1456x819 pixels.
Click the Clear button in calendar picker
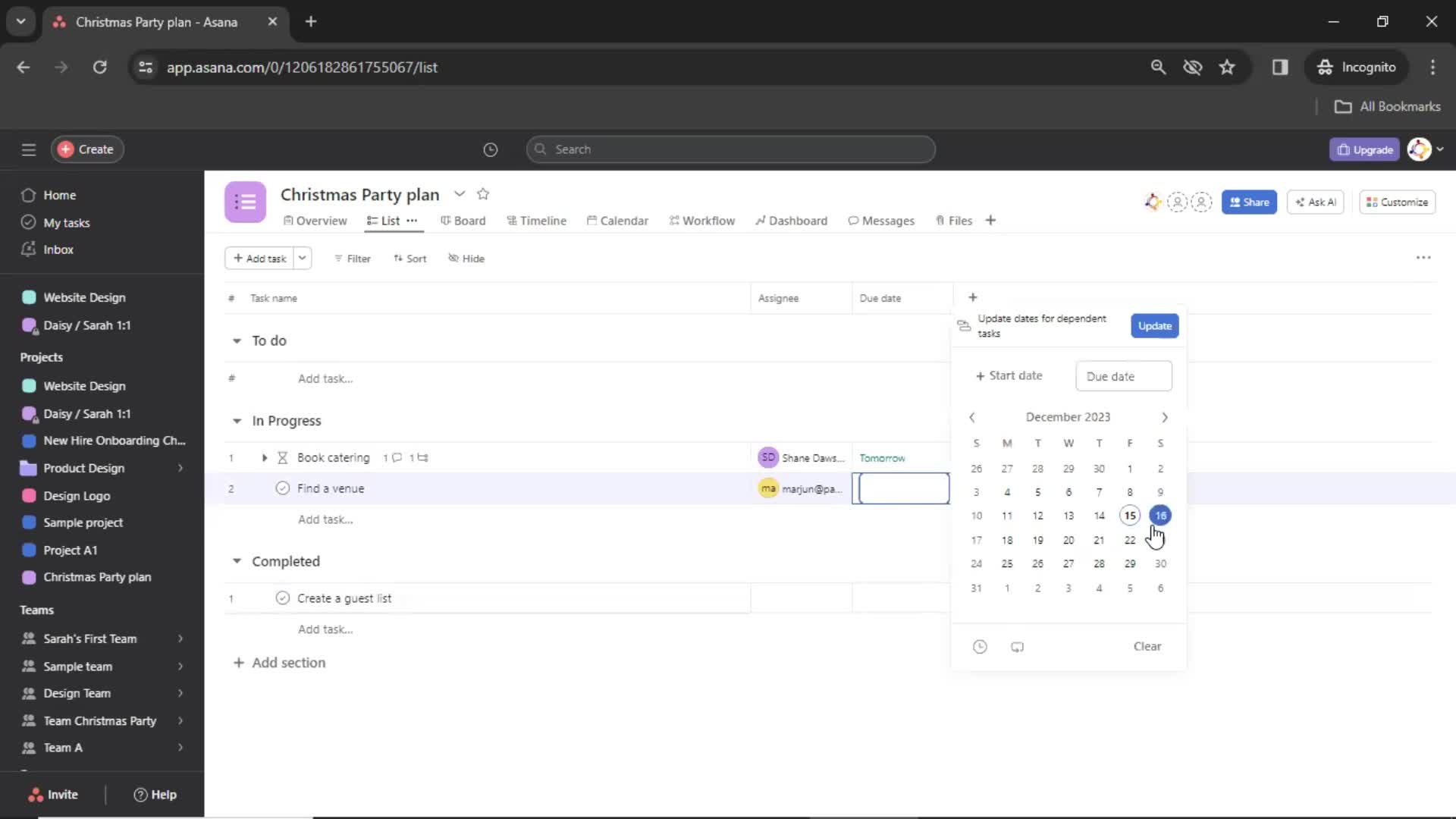coord(1148,645)
